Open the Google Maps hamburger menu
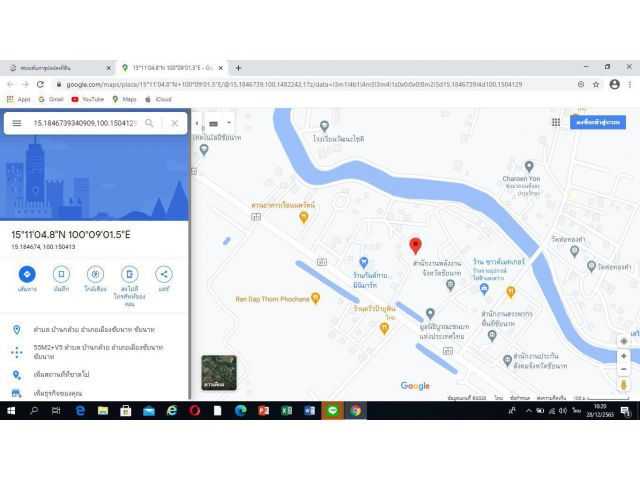This screenshot has height=480, width=640. pos(17,123)
